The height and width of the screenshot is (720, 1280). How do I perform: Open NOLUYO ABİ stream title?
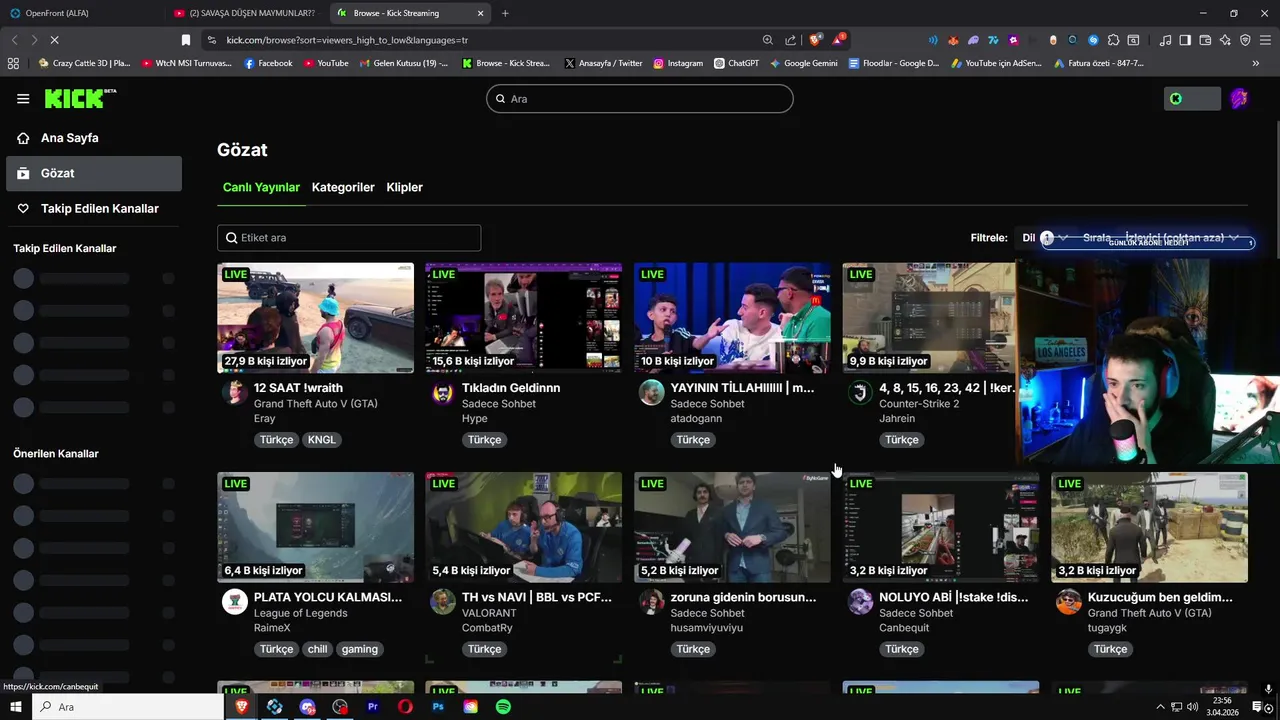(x=954, y=597)
